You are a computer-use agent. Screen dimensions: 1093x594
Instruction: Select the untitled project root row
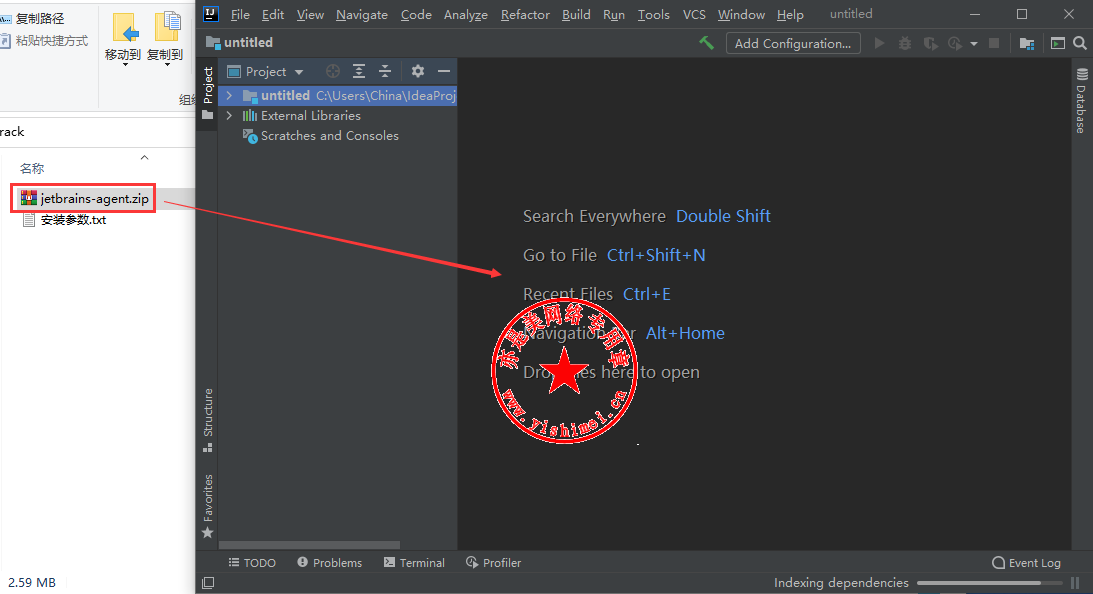338,96
